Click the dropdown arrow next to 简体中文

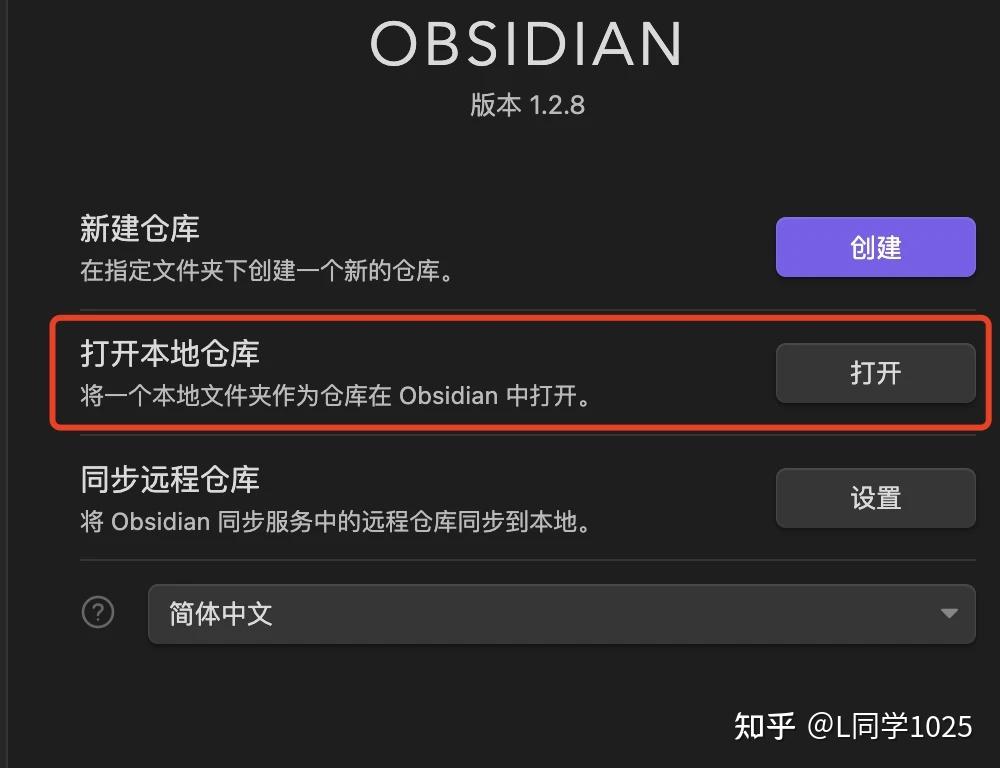(948, 614)
